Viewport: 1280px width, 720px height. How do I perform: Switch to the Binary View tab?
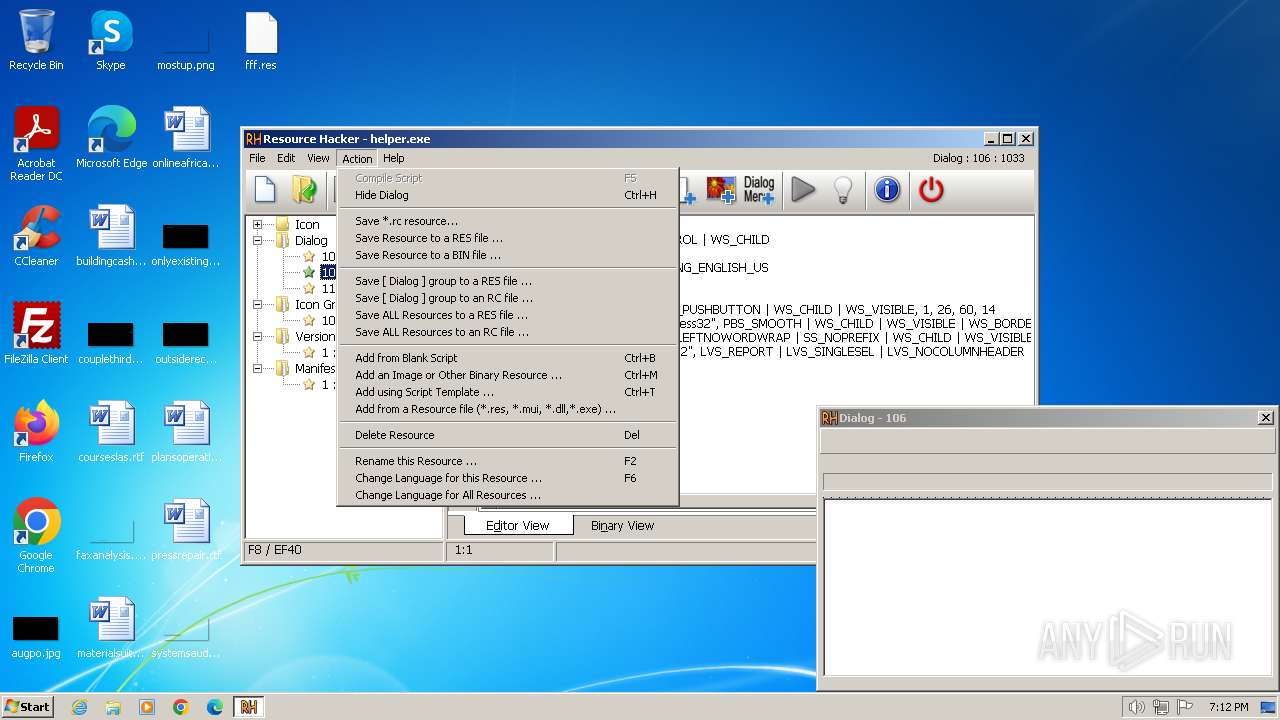coord(622,525)
